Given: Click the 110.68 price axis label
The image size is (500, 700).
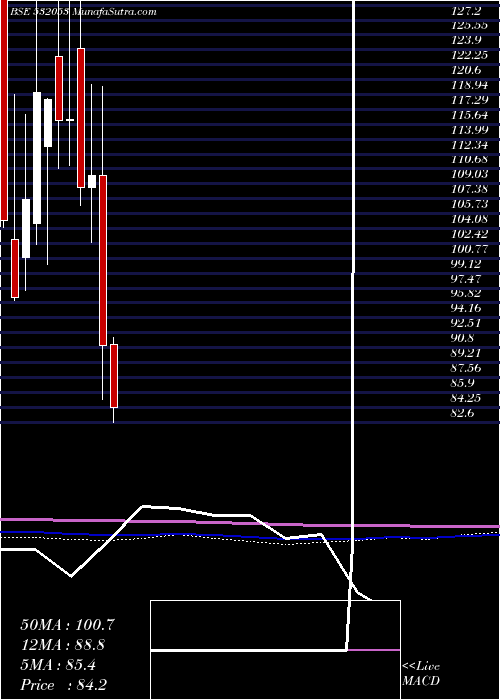Looking at the screenshot, I should click(470, 159).
